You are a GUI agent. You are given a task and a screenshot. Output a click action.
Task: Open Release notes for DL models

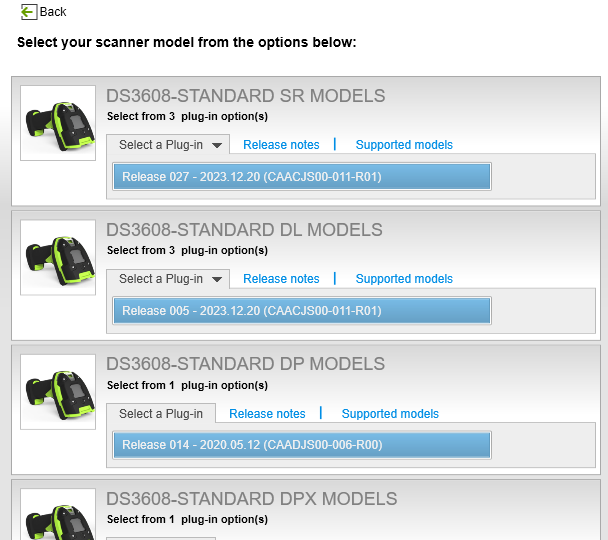(x=281, y=279)
